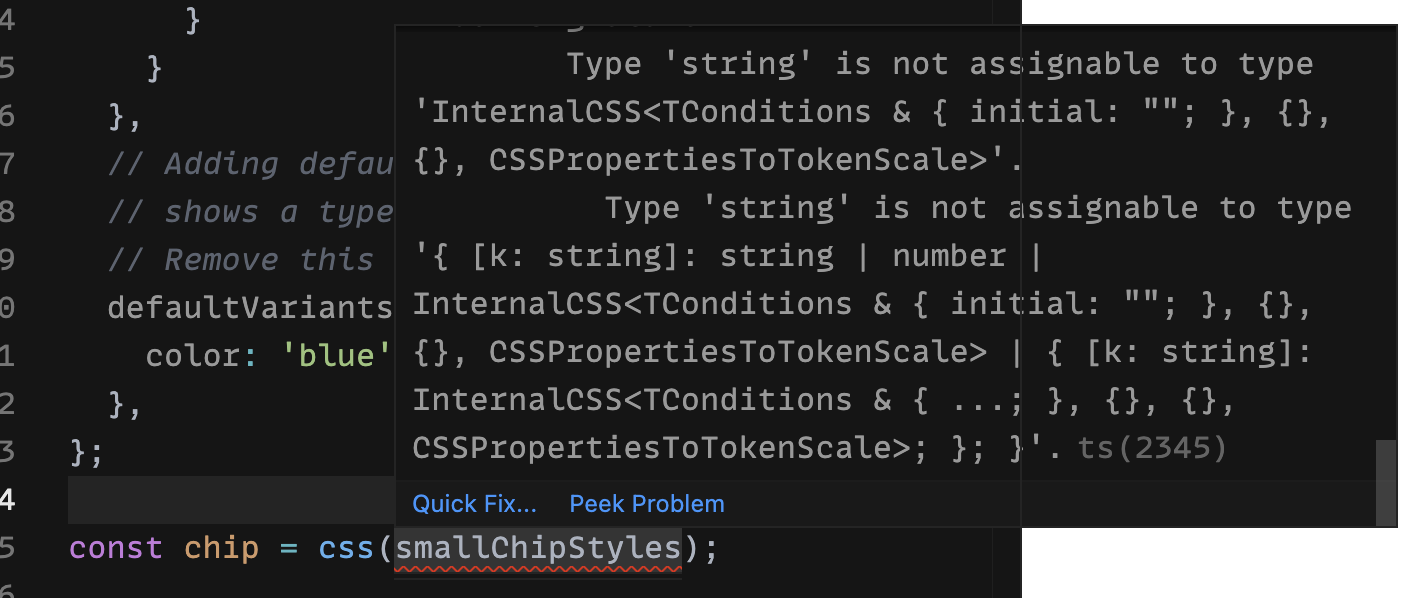Open Peek Problem view
Image resolution: width=1404 pixels, height=598 pixels.
coord(646,503)
